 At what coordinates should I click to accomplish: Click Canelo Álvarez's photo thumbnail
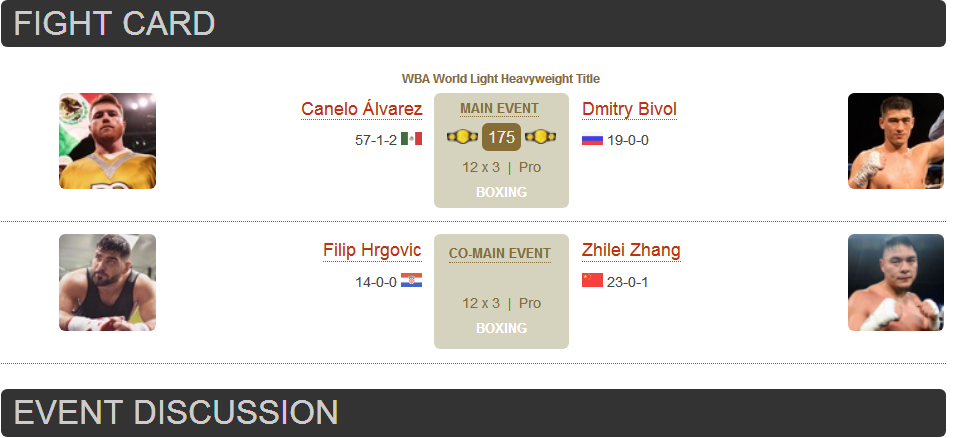click(x=107, y=141)
